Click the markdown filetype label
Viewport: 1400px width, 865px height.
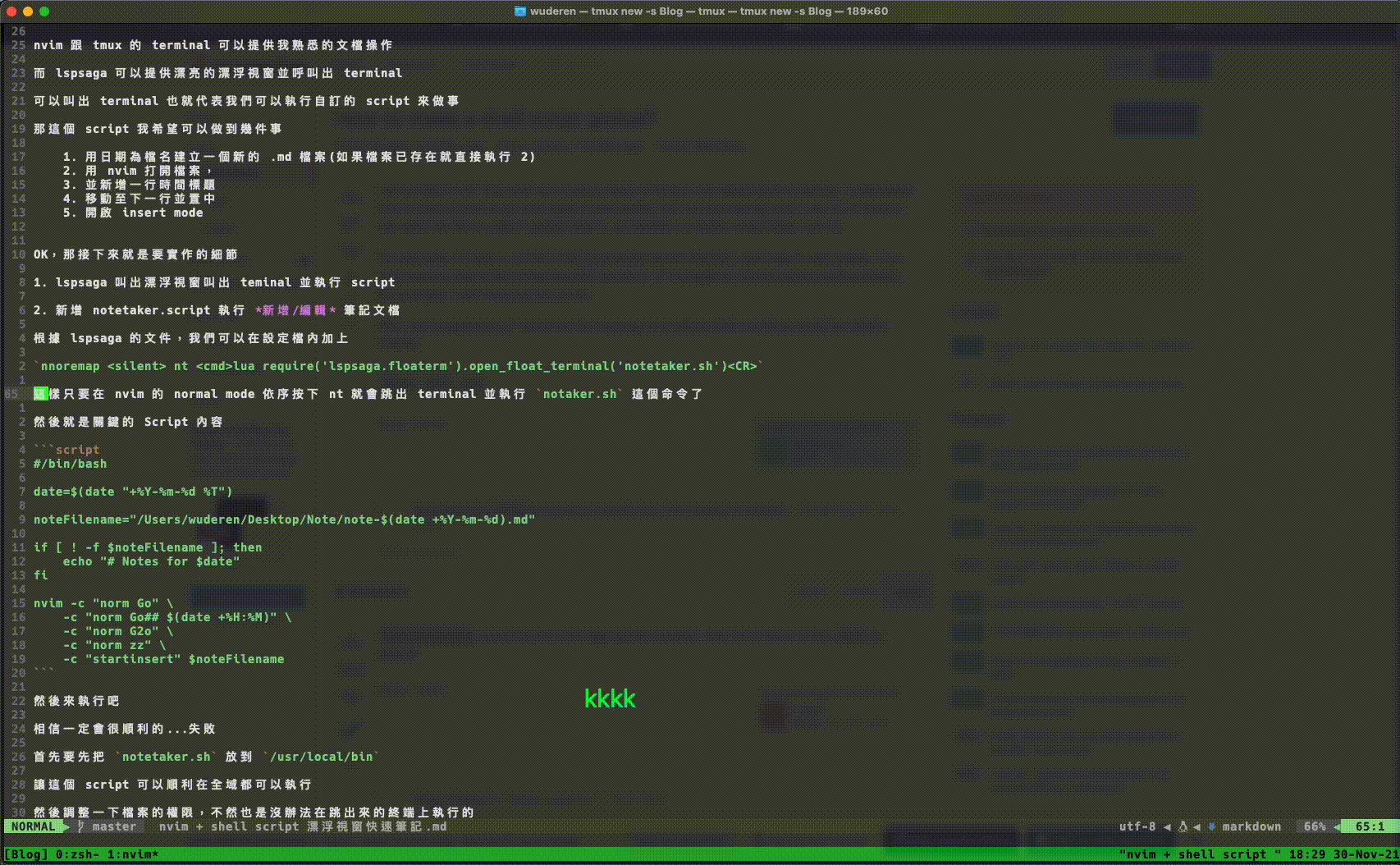tap(1251, 826)
